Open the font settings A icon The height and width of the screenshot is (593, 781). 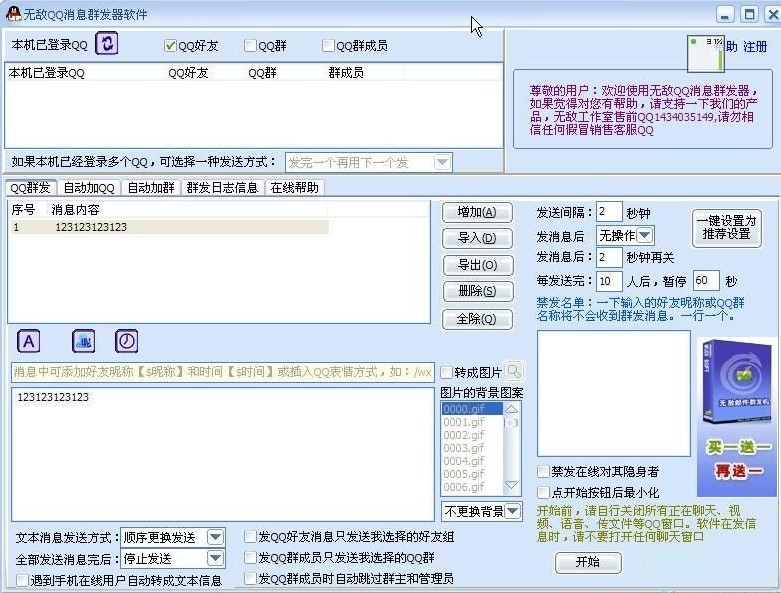coord(28,342)
